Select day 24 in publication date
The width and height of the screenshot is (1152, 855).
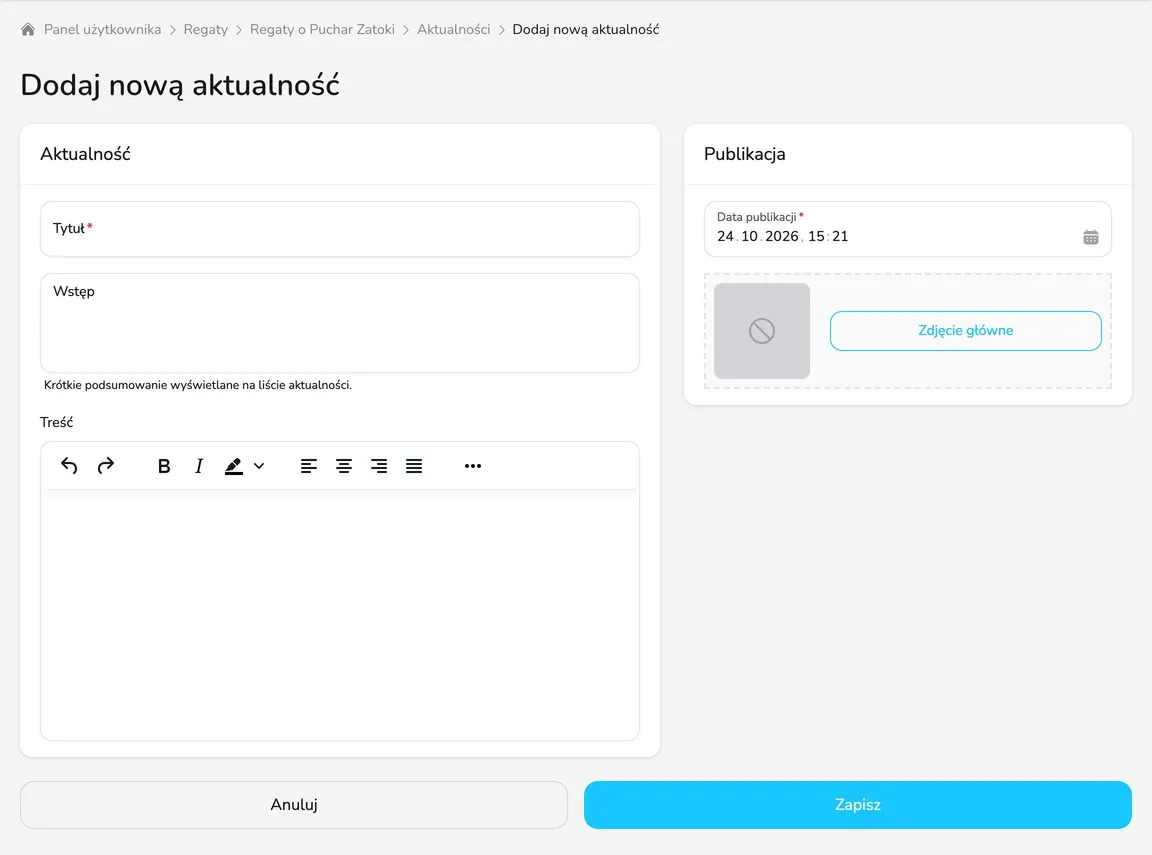(x=725, y=237)
